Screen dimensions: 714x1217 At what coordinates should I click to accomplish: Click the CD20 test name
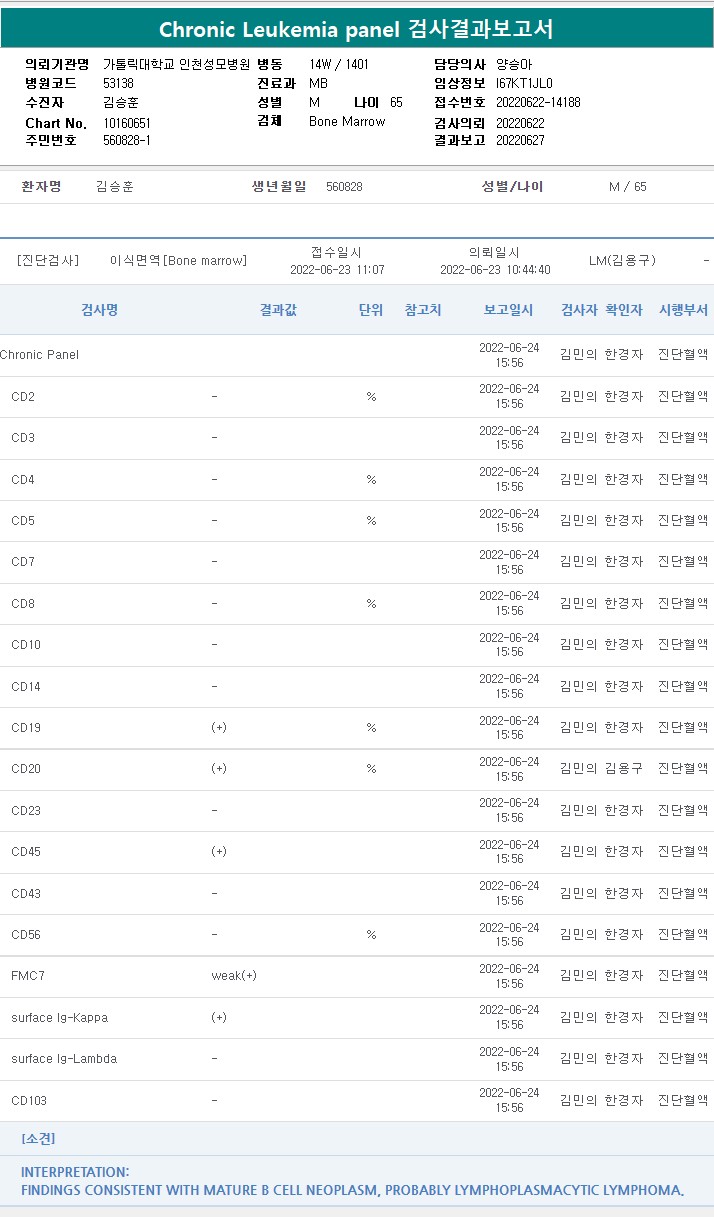[x=26, y=769]
